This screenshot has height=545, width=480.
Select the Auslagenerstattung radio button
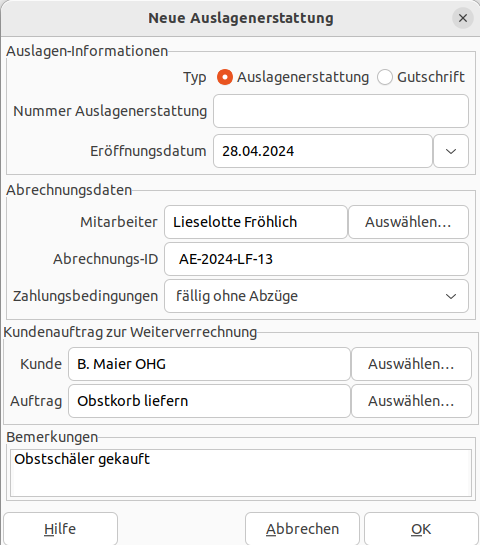[x=225, y=77]
